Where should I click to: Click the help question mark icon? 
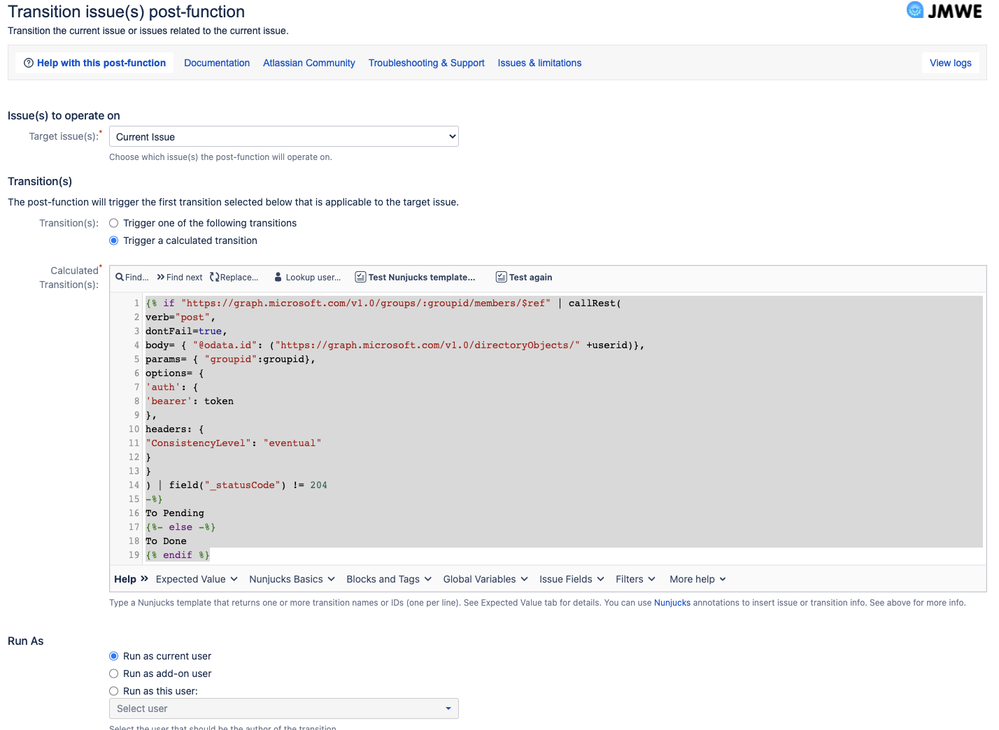[28, 63]
